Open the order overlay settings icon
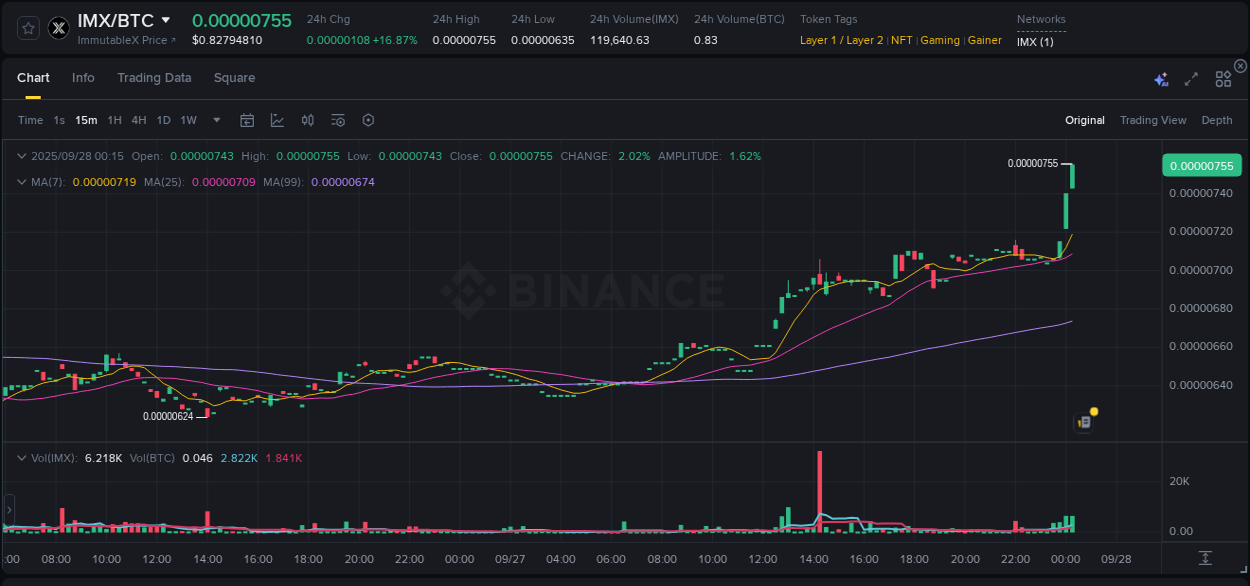1250x586 pixels. [337, 120]
